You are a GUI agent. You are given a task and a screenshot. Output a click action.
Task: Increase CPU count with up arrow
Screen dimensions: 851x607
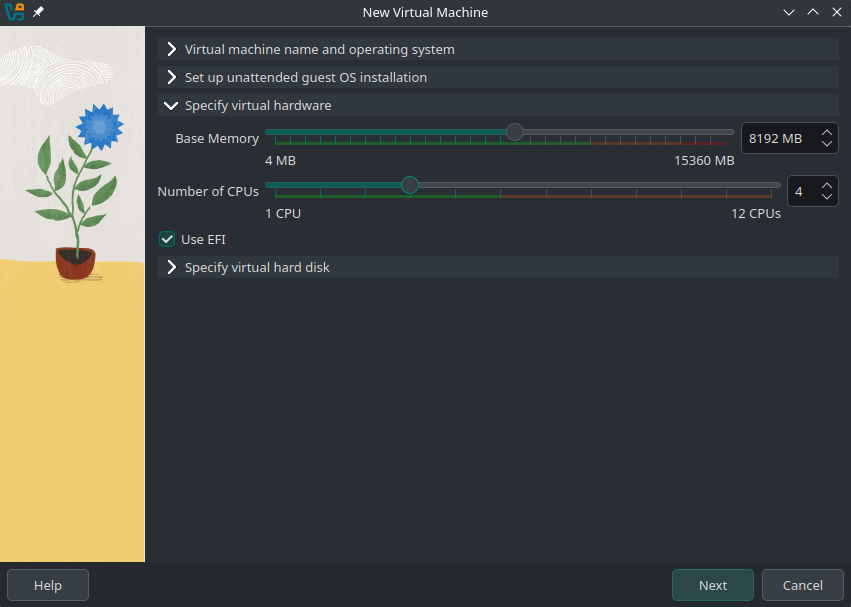(x=827, y=185)
